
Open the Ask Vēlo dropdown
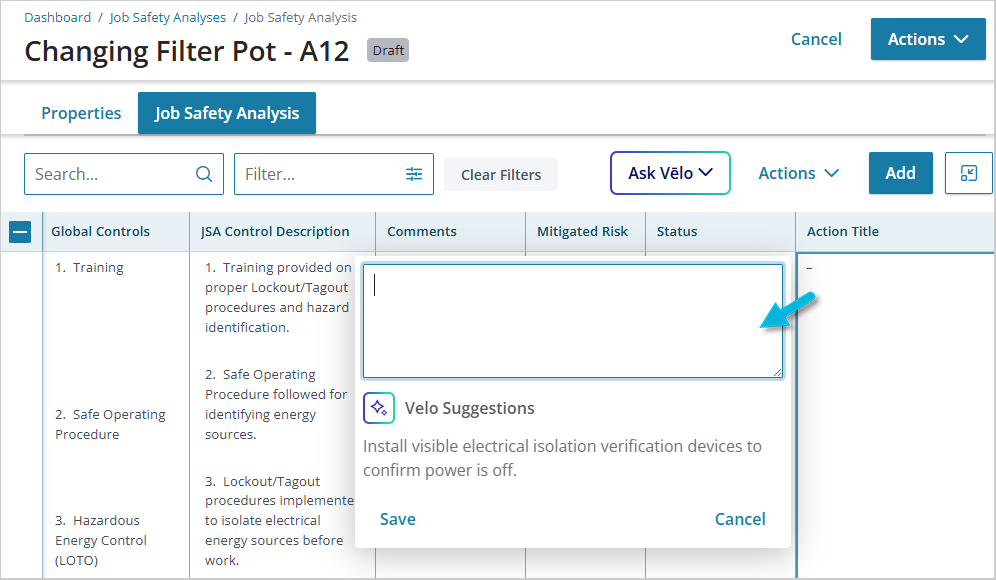(x=670, y=173)
